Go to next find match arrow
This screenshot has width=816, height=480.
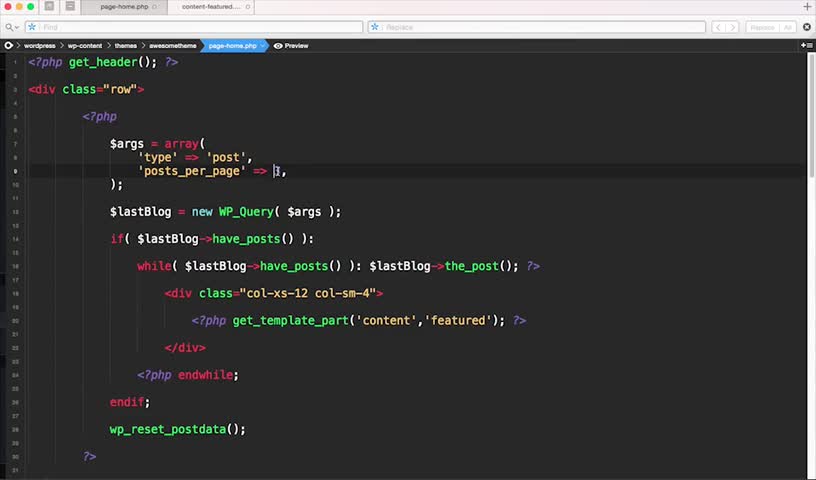[x=732, y=27]
